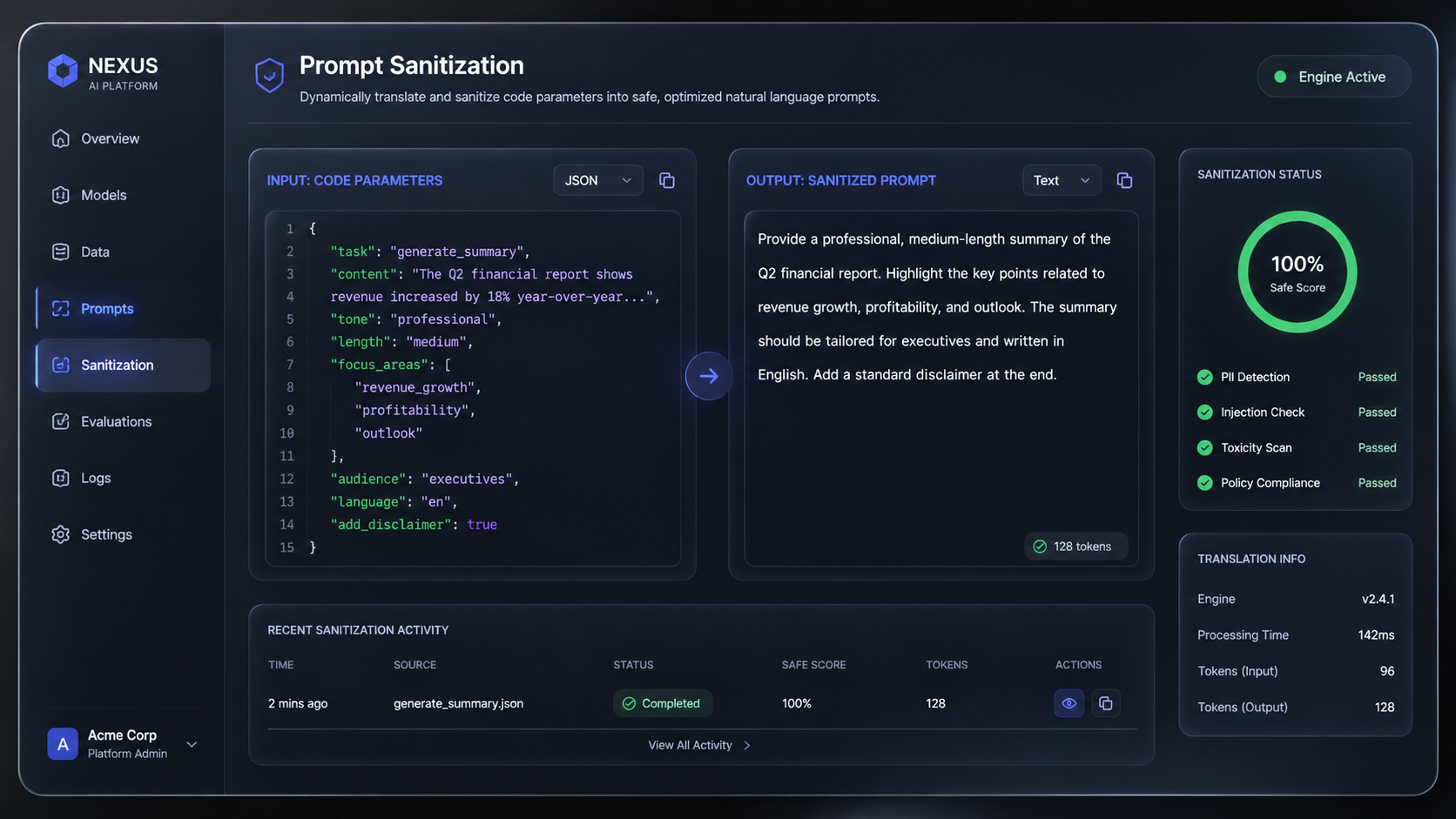The image size is (1456, 819).
Task: Open View All Activity link
Action: [x=699, y=745]
